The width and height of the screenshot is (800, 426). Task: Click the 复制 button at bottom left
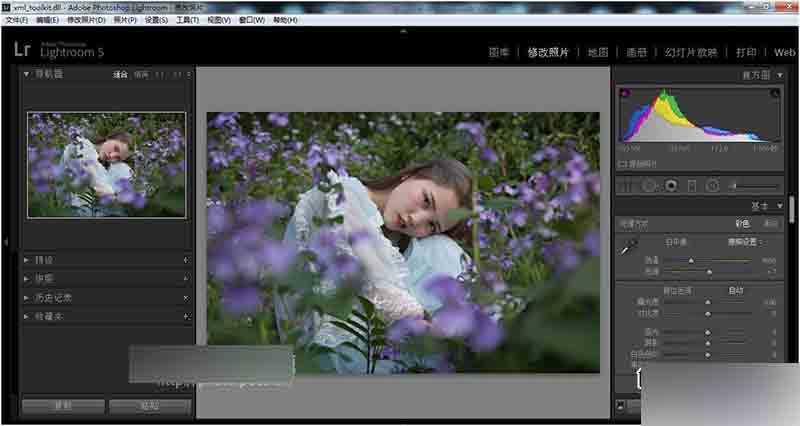(x=63, y=406)
